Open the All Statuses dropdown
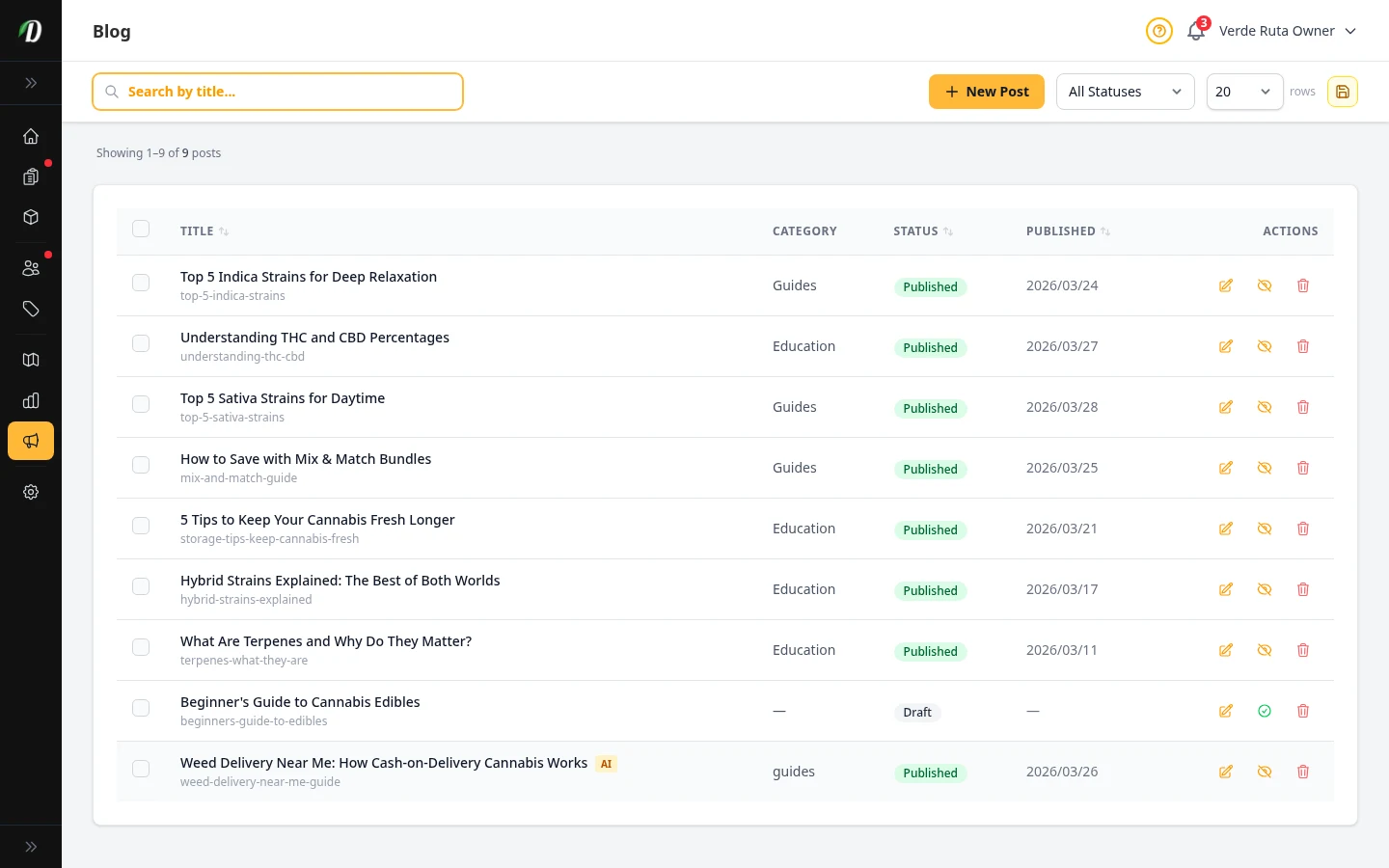 pos(1125,92)
